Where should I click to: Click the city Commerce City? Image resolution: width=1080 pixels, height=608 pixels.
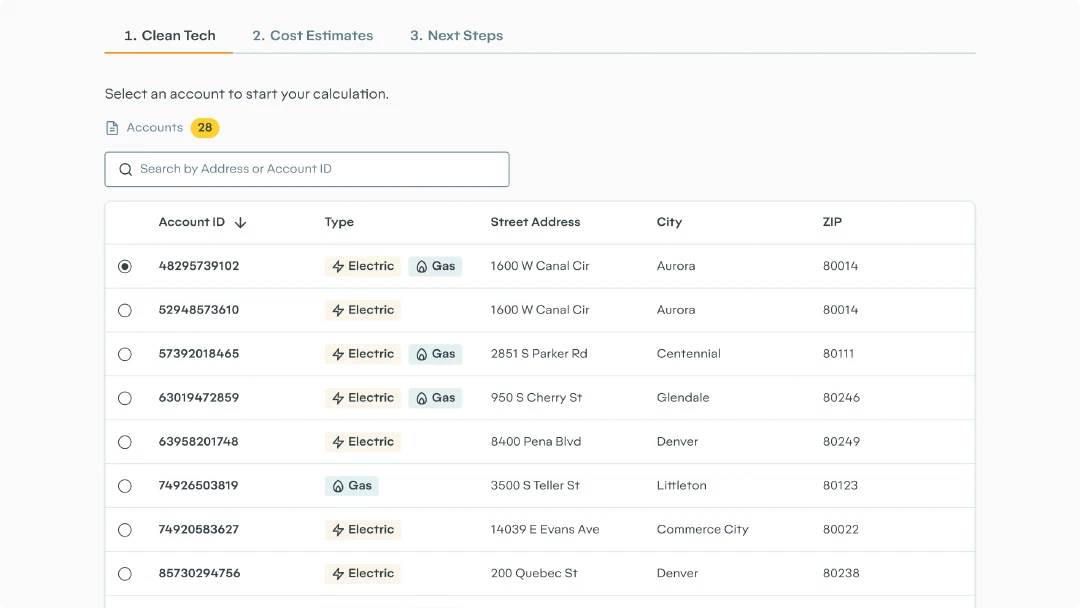[x=703, y=530]
